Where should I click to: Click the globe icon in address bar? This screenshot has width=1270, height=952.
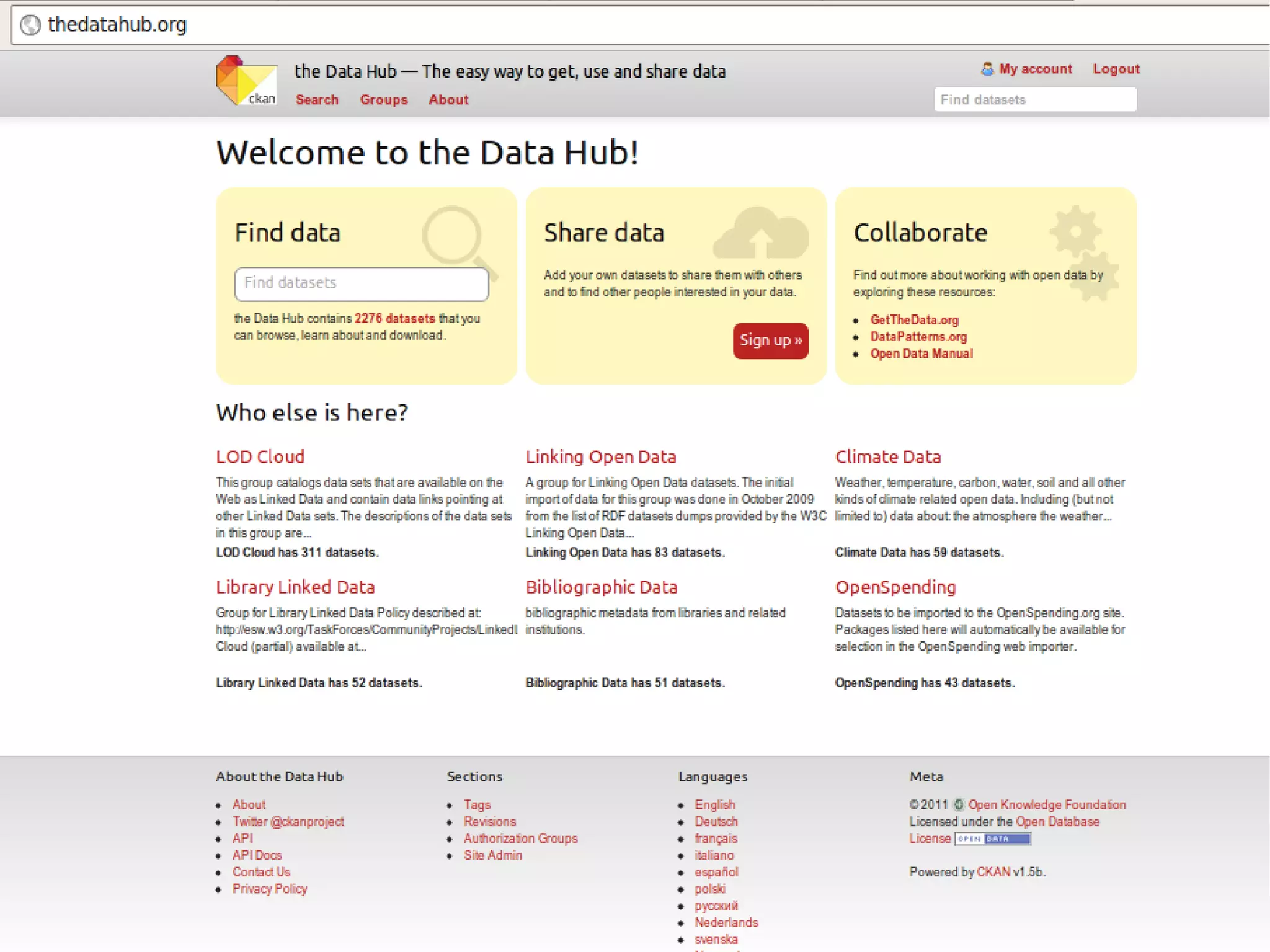[x=30, y=25]
